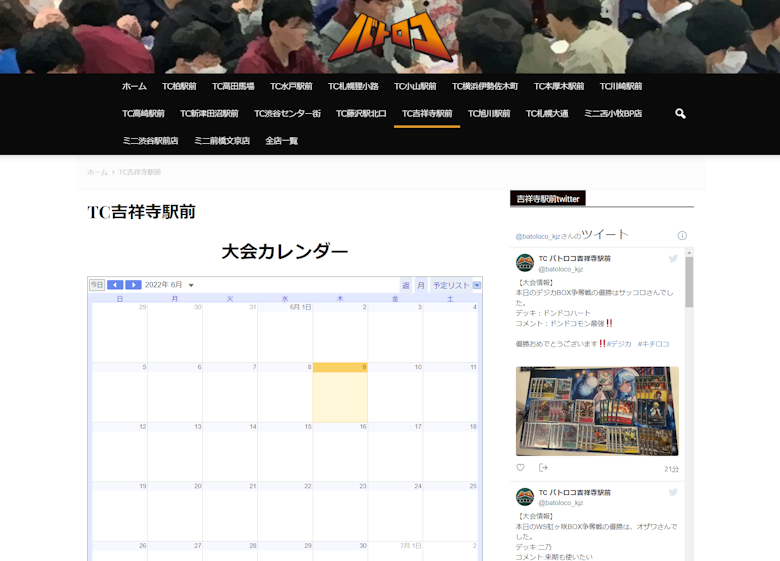Select June 15 in the calendar
This screenshot has height=561, width=780.
coord(285,452)
